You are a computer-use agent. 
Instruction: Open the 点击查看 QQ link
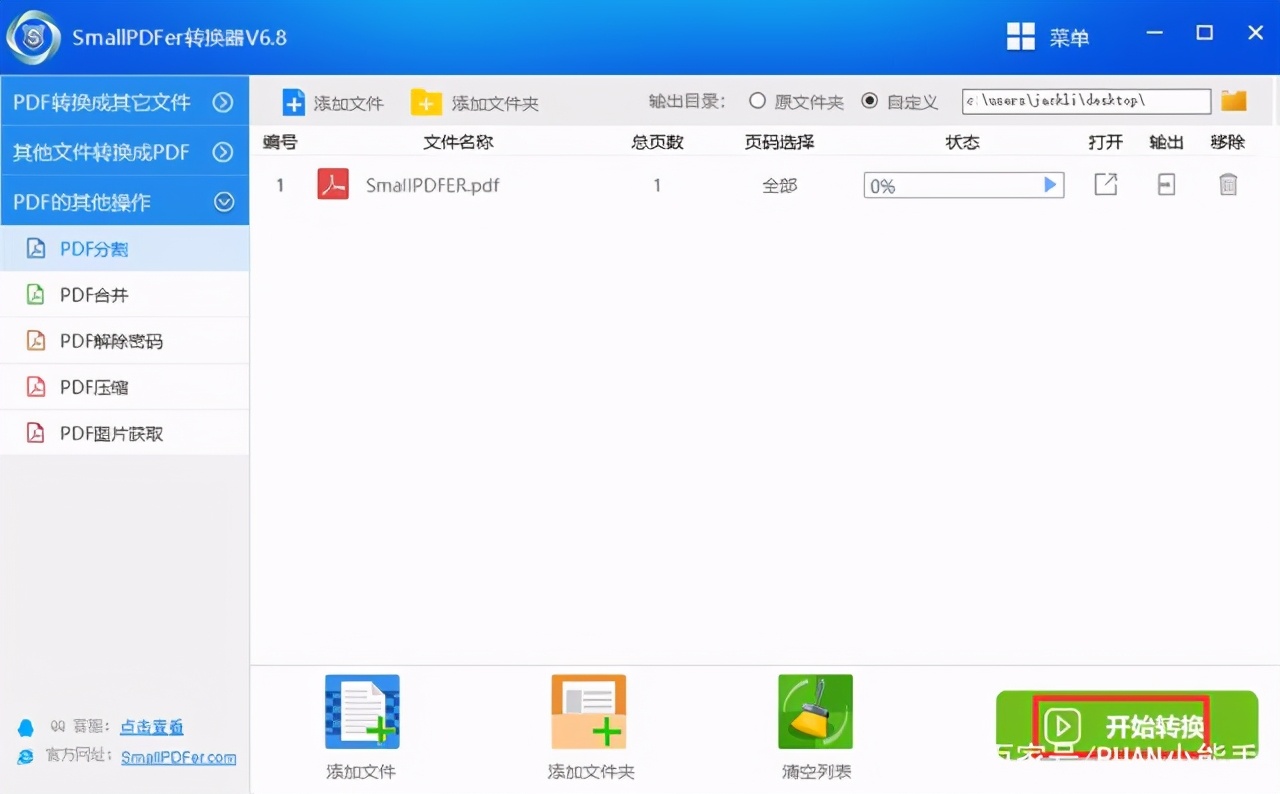(x=152, y=727)
